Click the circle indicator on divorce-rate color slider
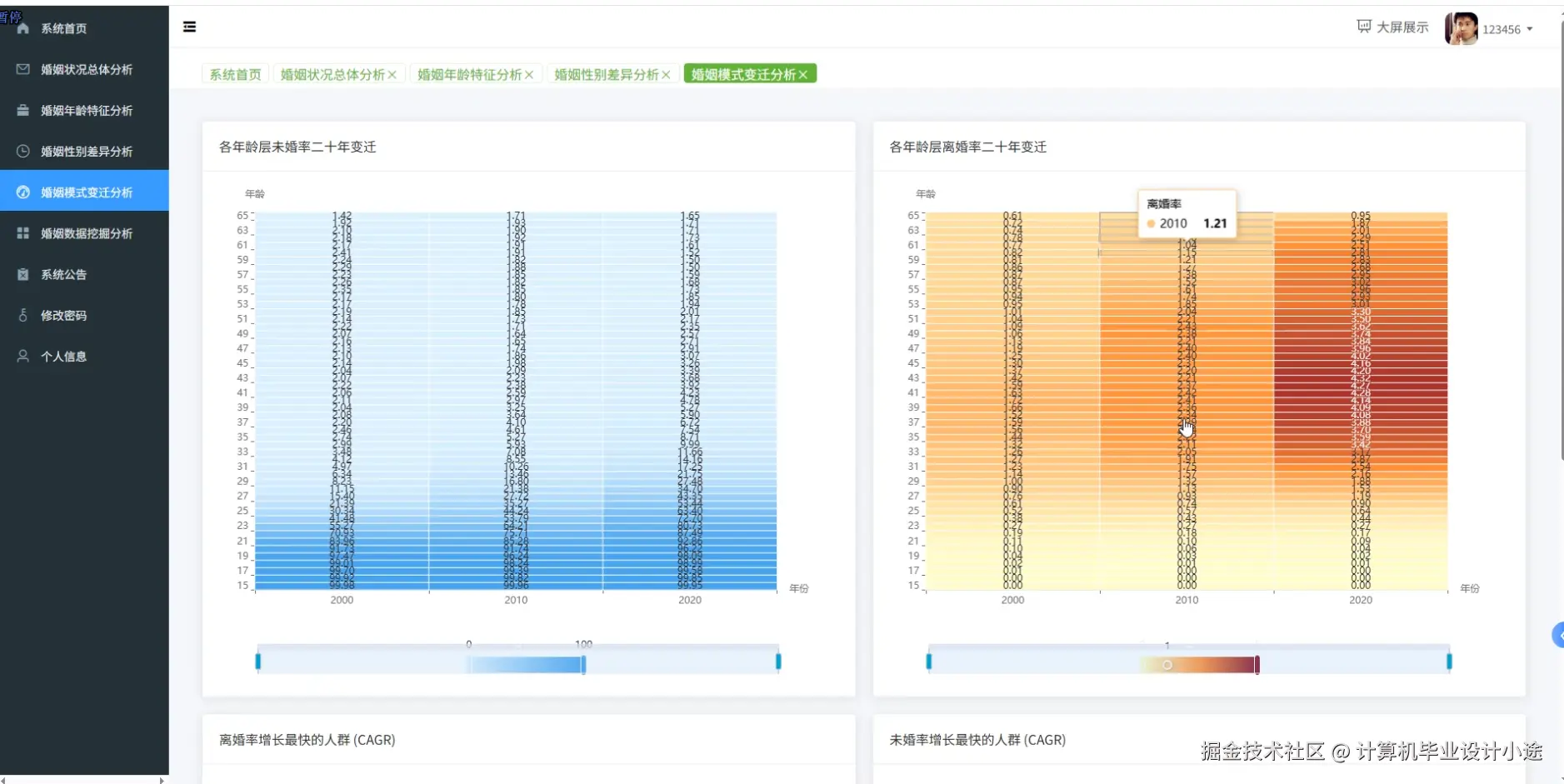 1167,665
